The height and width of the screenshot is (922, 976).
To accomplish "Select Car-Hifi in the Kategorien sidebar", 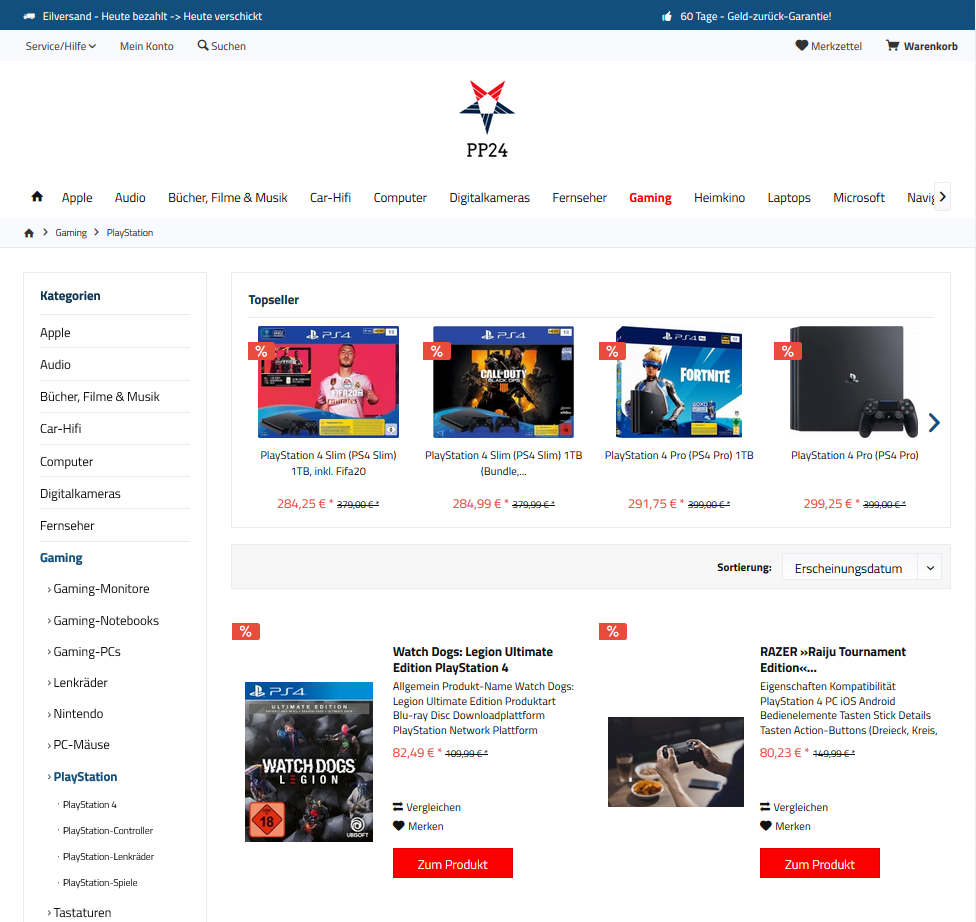I will [61, 428].
